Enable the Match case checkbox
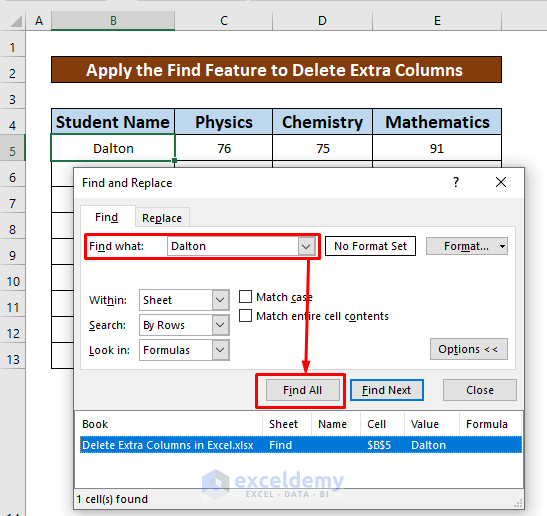The width and height of the screenshot is (547, 516). pos(245,297)
